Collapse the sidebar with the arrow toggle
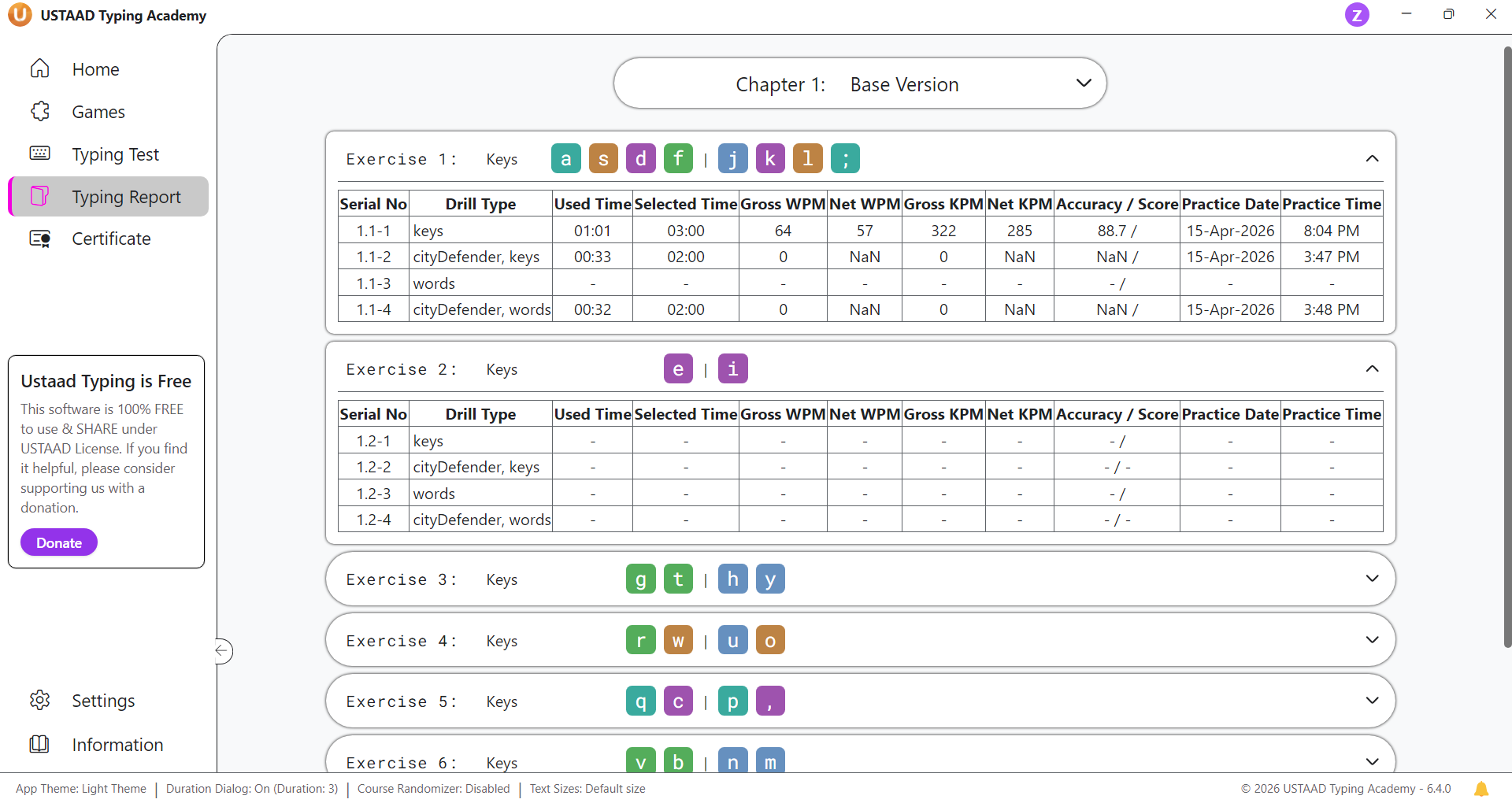Image resolution: width=1512 pixels, height=803 pixels. (x=222, y=650)
